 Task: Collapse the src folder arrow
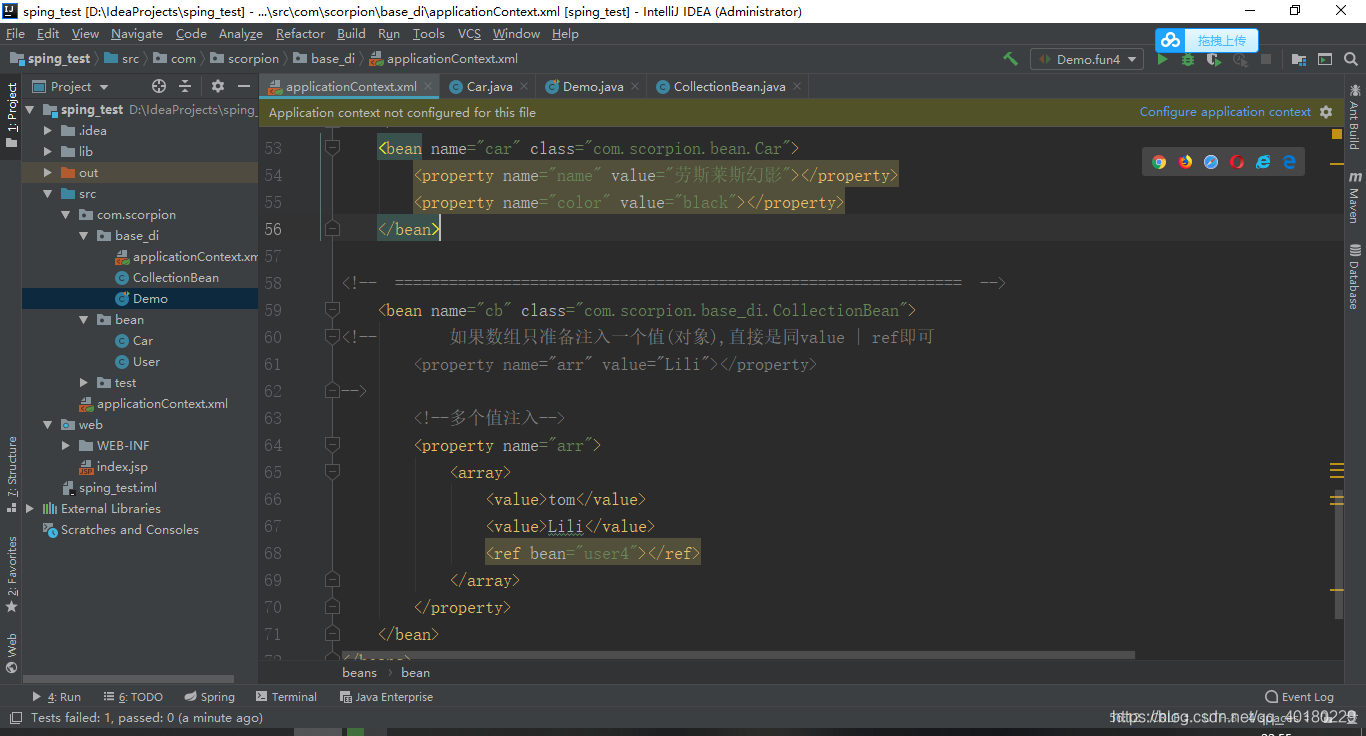(x=48, y=193)
